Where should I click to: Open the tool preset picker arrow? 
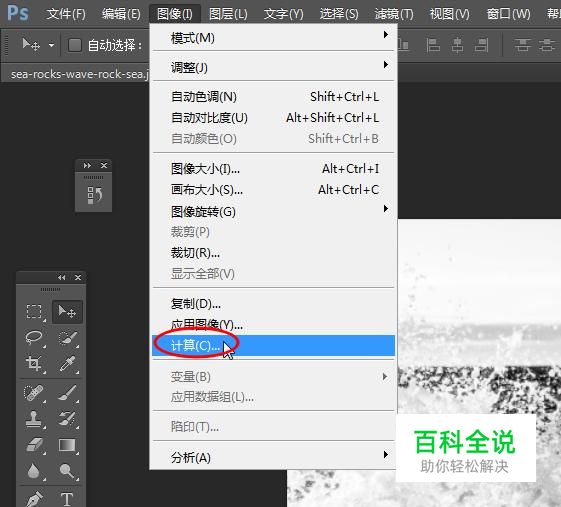pyautogui.click(x=52, y=45)
